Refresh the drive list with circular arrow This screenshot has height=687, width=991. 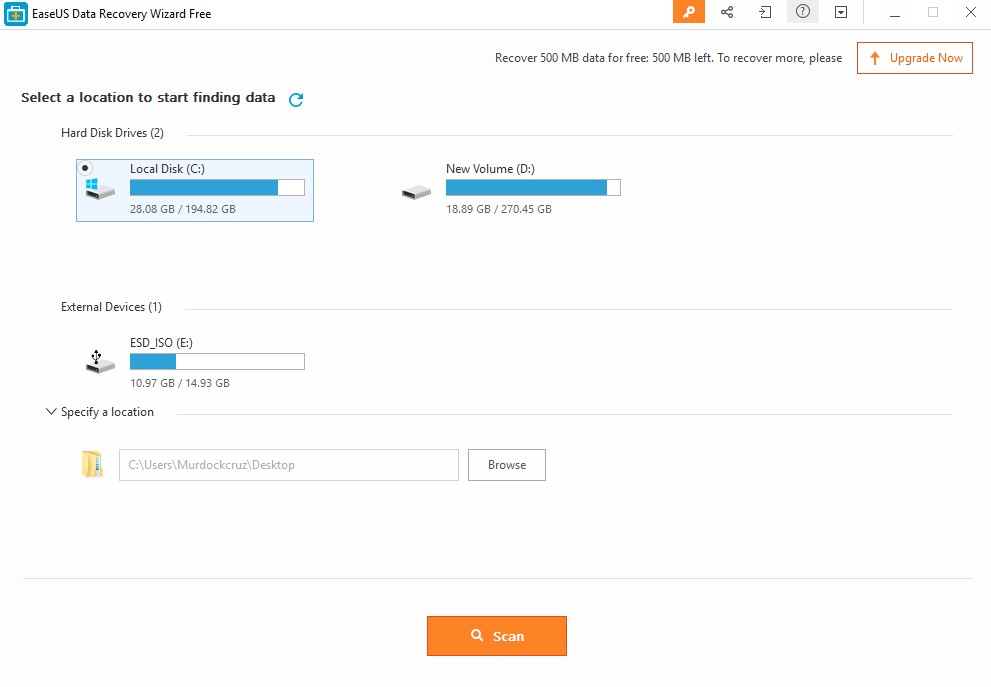(x=296, y=99)
